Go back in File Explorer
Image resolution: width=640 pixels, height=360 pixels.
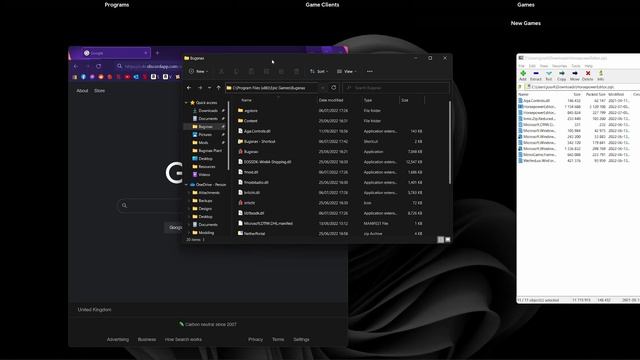pyautogui.click(x=189, y=88)
